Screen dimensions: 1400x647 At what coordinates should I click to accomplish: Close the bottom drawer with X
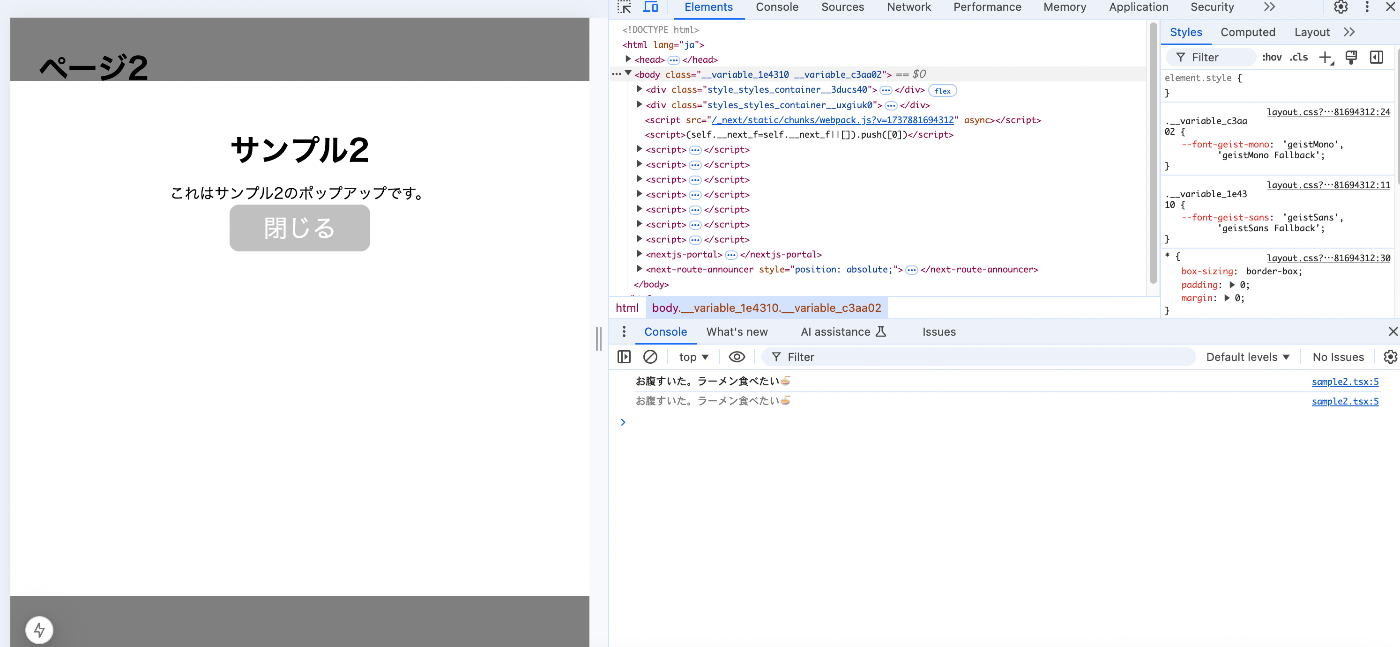(1393, 332)
